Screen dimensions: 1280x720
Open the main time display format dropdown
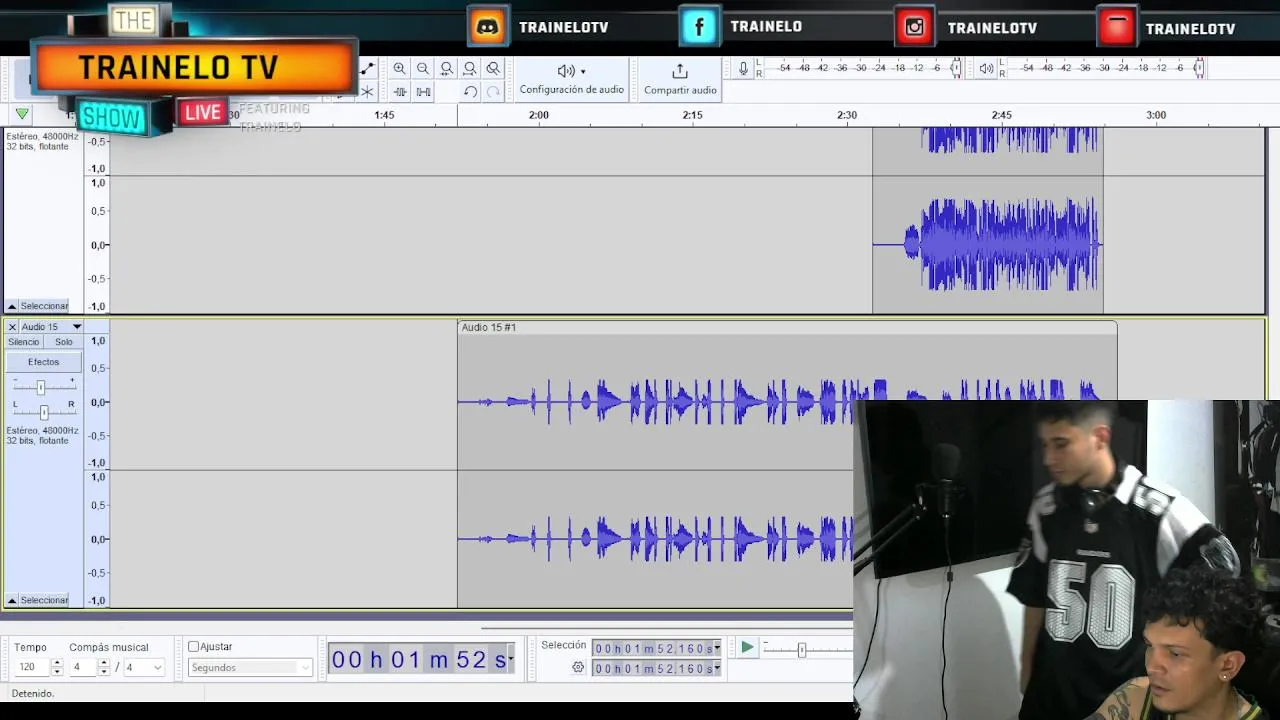(x=510, y=659)
